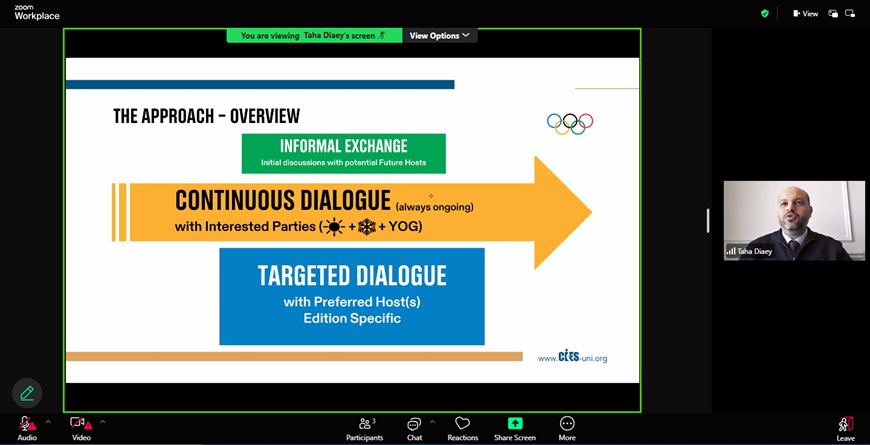Click the green encryption shield icon
The width and height of the screenshot is (870, 445).
click(765, 14)
